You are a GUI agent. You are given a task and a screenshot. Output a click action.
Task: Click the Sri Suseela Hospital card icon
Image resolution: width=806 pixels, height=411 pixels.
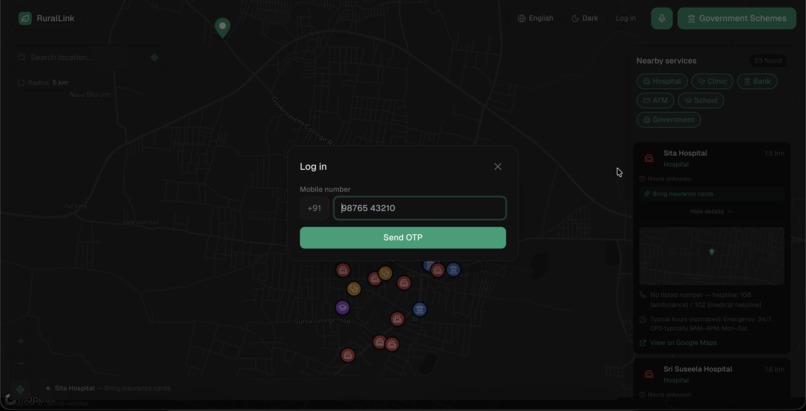pyautogui.click(x=649, y=374)
